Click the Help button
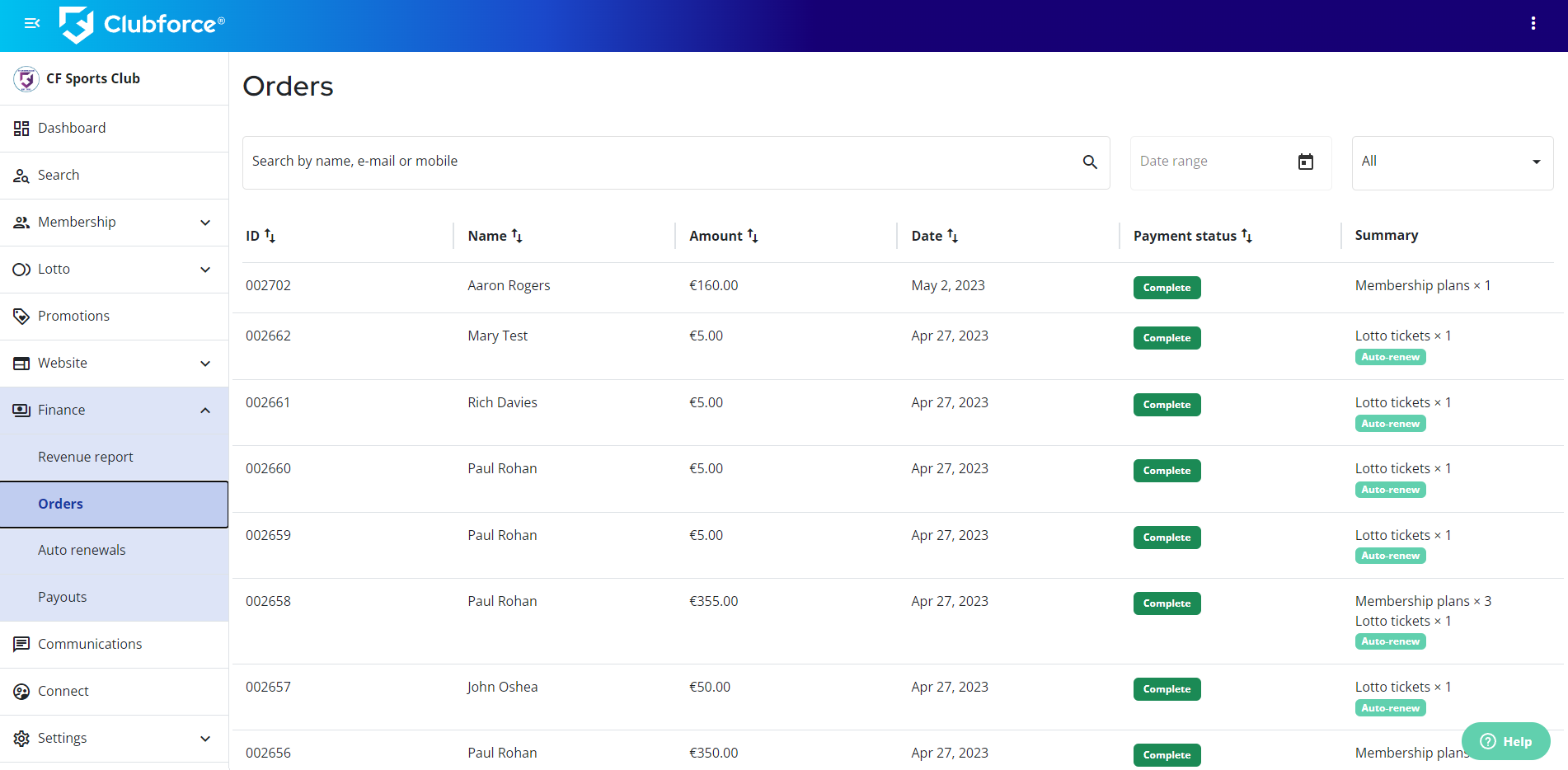This screenshot has width=1568, height=770. pos(1505,741)
